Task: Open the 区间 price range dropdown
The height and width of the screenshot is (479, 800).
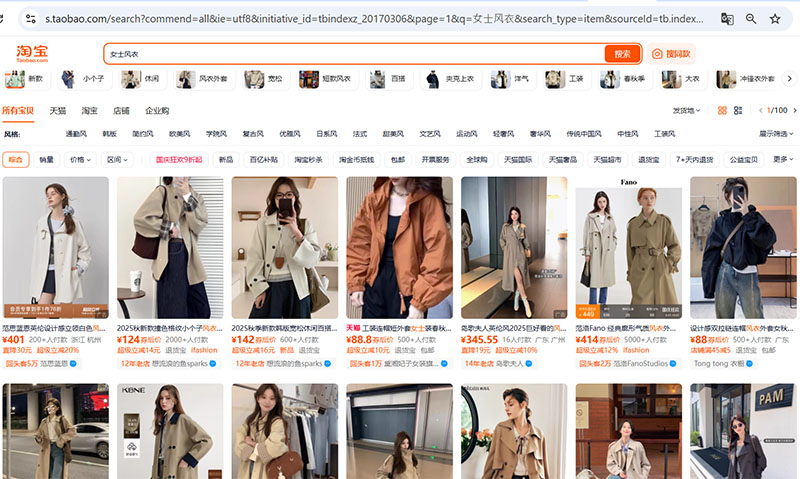Action: 118,159
